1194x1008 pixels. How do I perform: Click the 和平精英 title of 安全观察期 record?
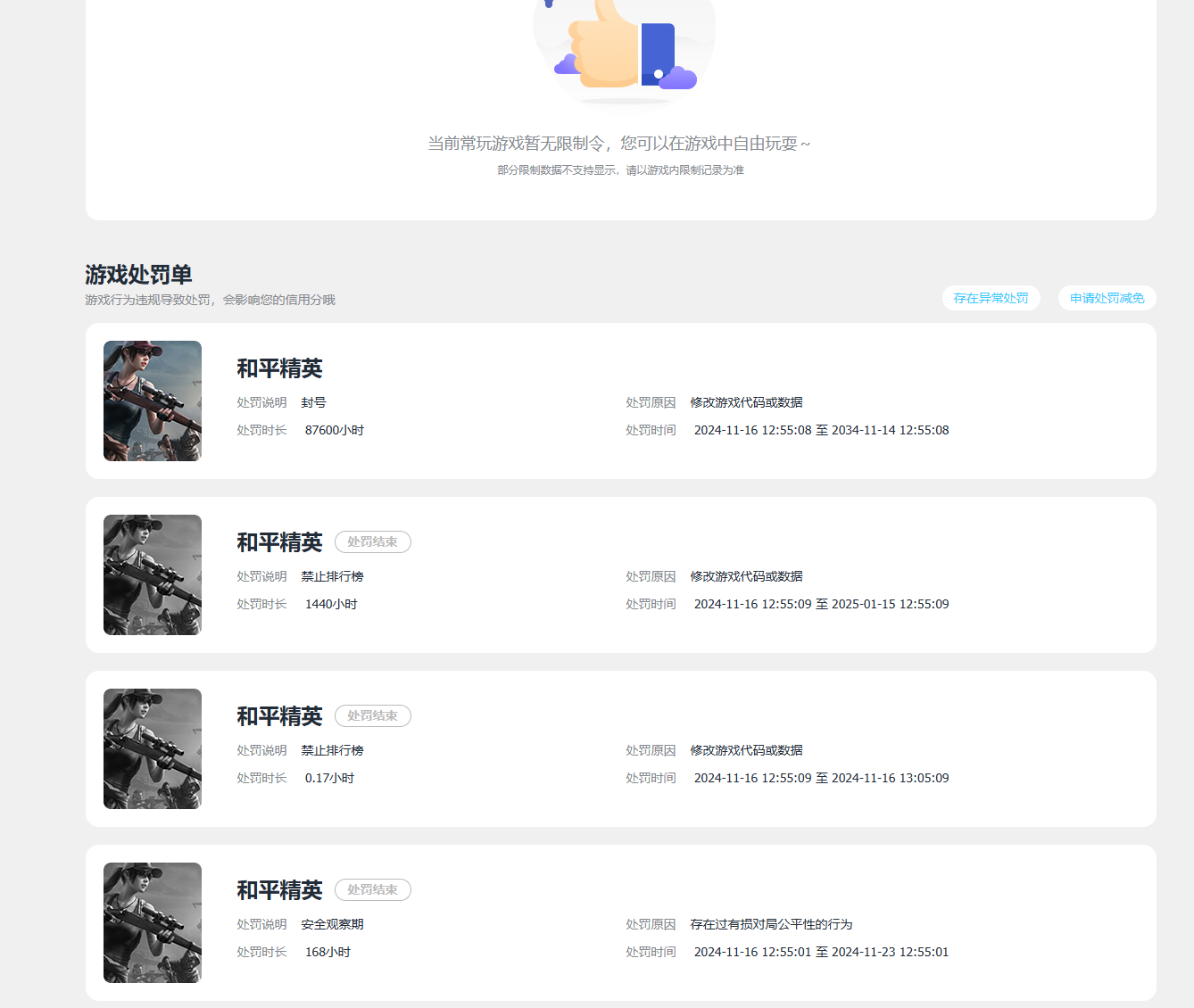point(279,890)
